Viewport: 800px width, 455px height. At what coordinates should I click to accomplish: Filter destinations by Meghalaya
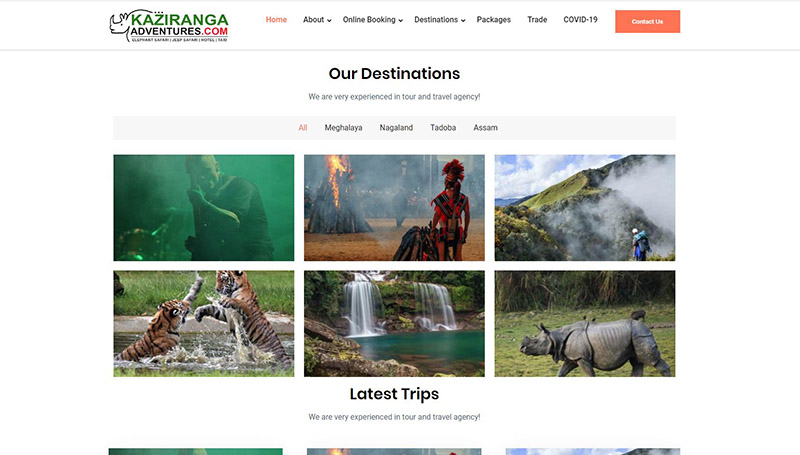click(343, 128)
